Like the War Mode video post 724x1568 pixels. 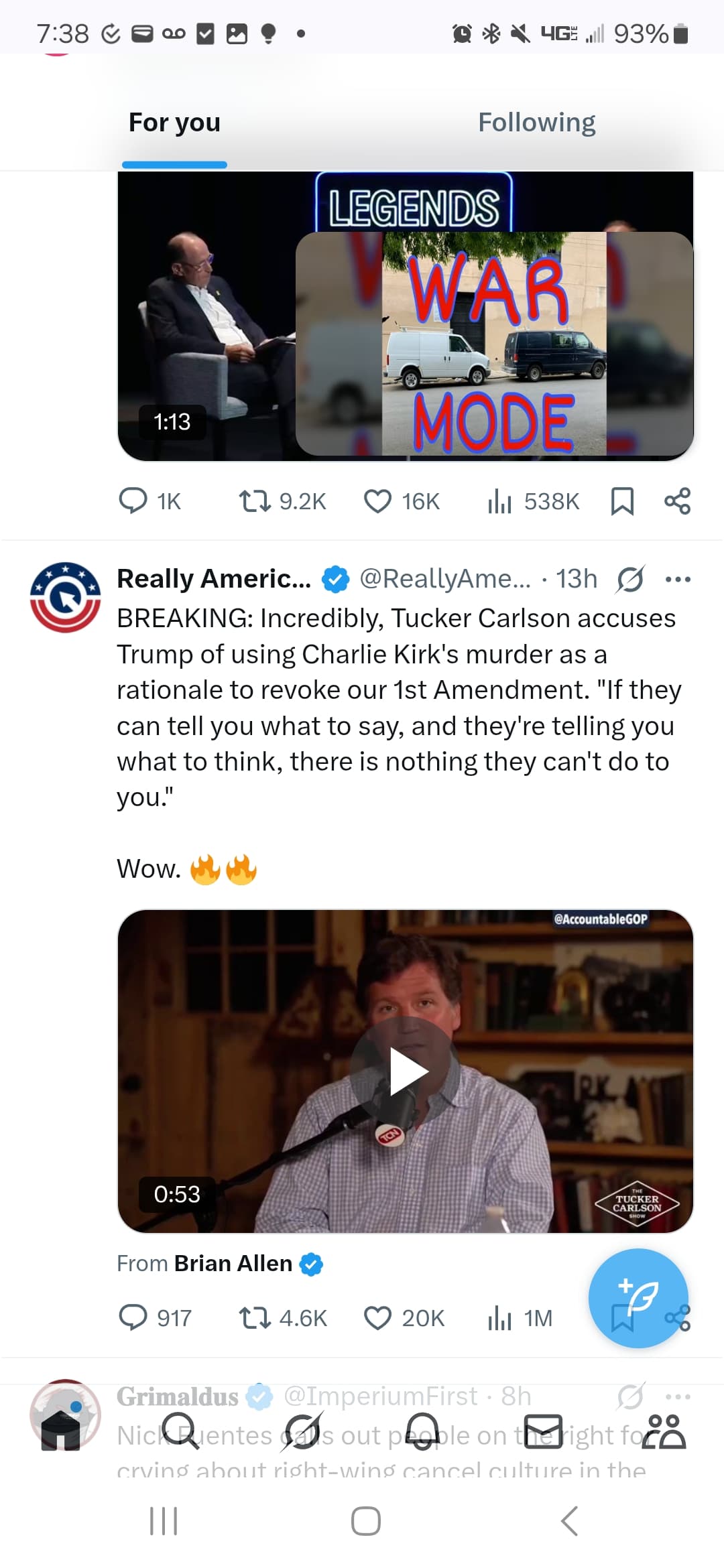point(377,501)
